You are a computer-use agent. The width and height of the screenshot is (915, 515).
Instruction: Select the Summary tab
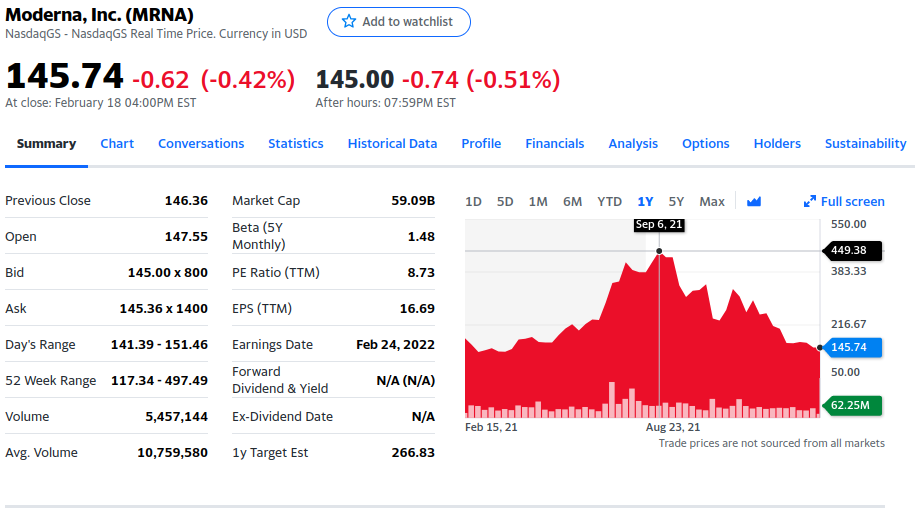[46, 143]
